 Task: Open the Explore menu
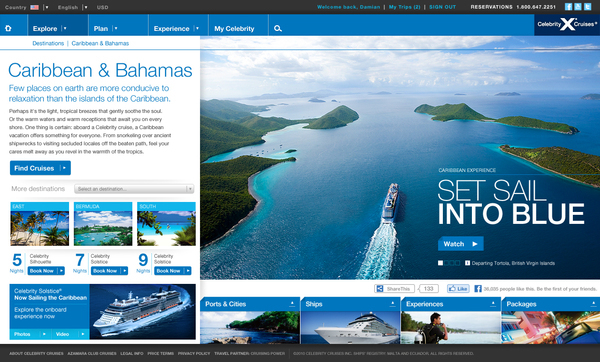(x=50, y=28)
